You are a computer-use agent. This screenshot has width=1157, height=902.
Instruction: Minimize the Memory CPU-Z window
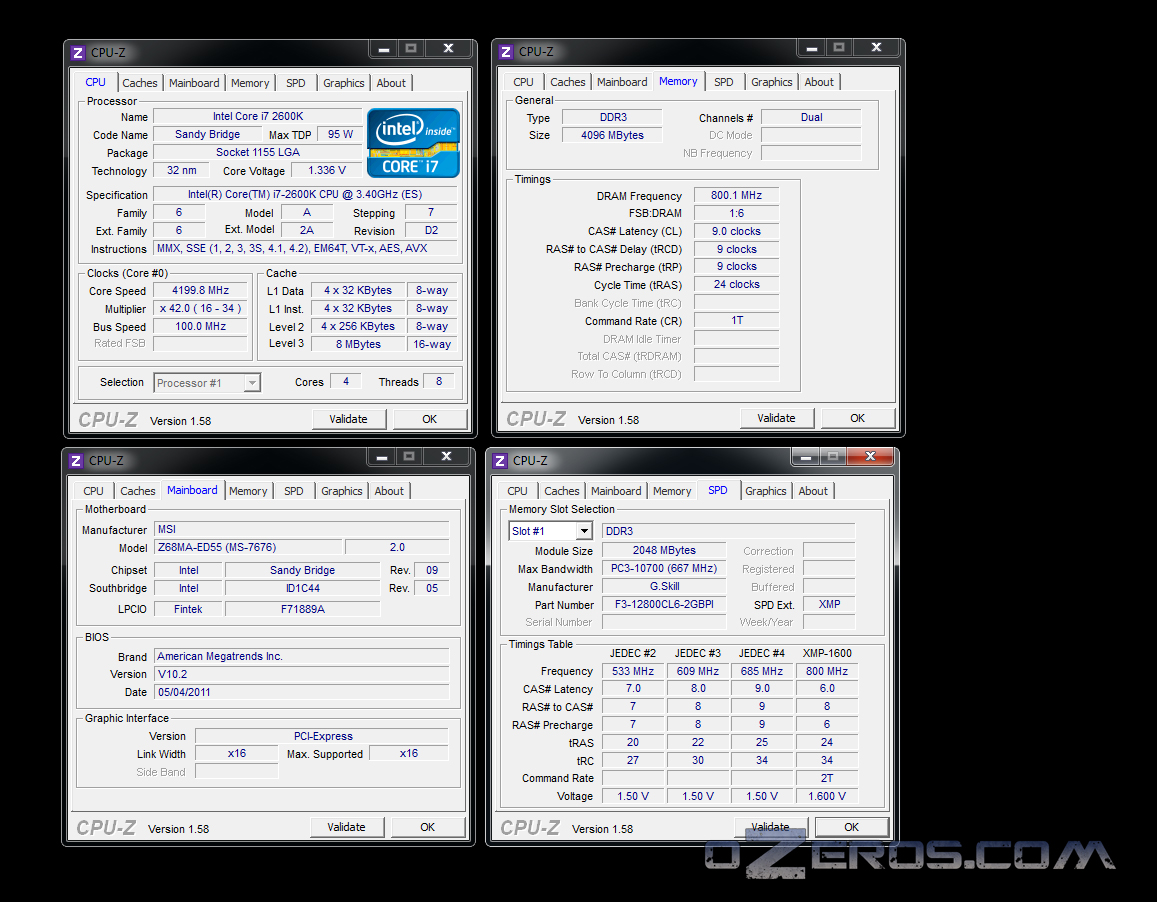click(x=812, y=48)
